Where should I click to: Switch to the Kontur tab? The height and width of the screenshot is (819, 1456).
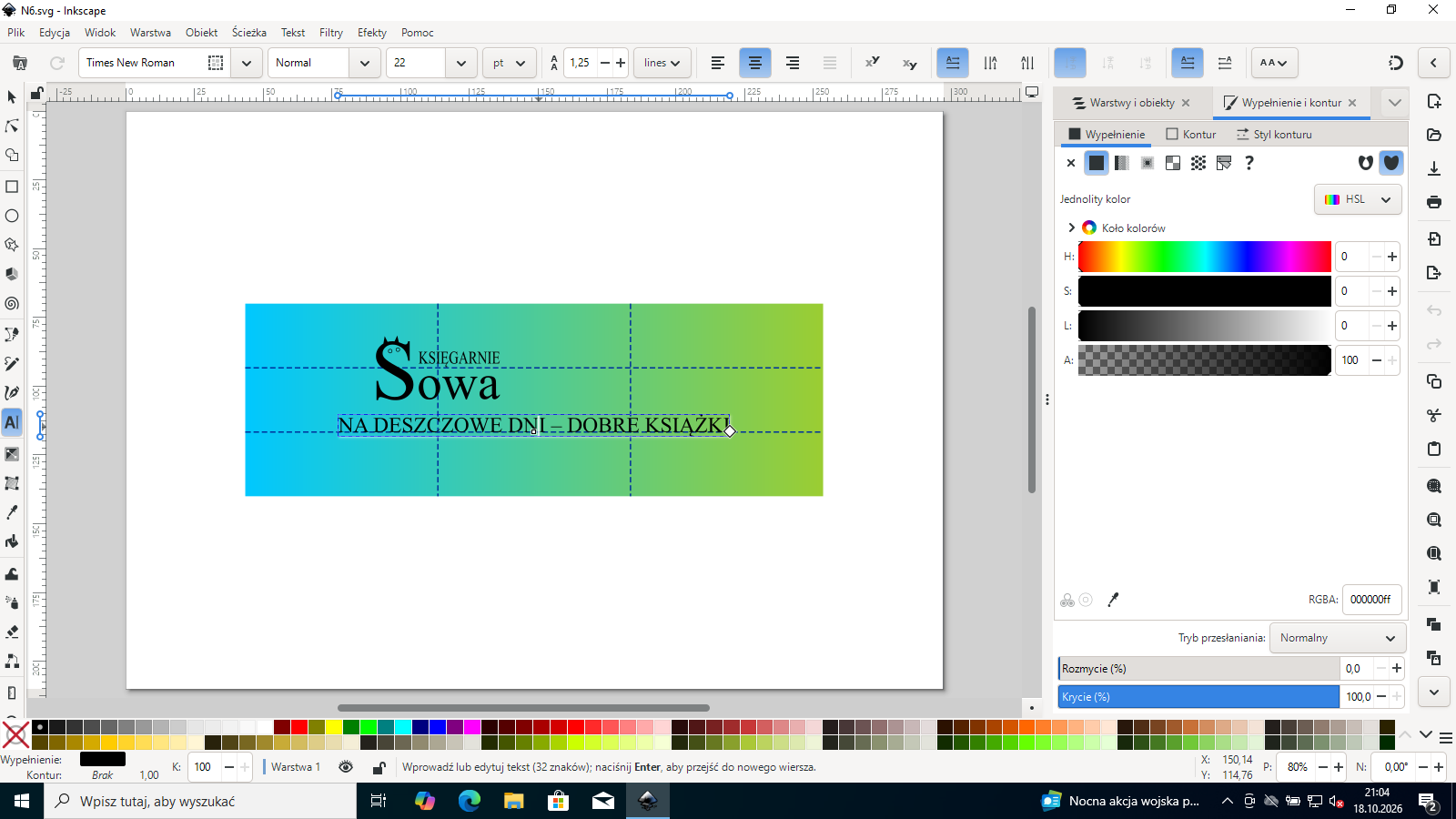click(x=1191, y=134)
